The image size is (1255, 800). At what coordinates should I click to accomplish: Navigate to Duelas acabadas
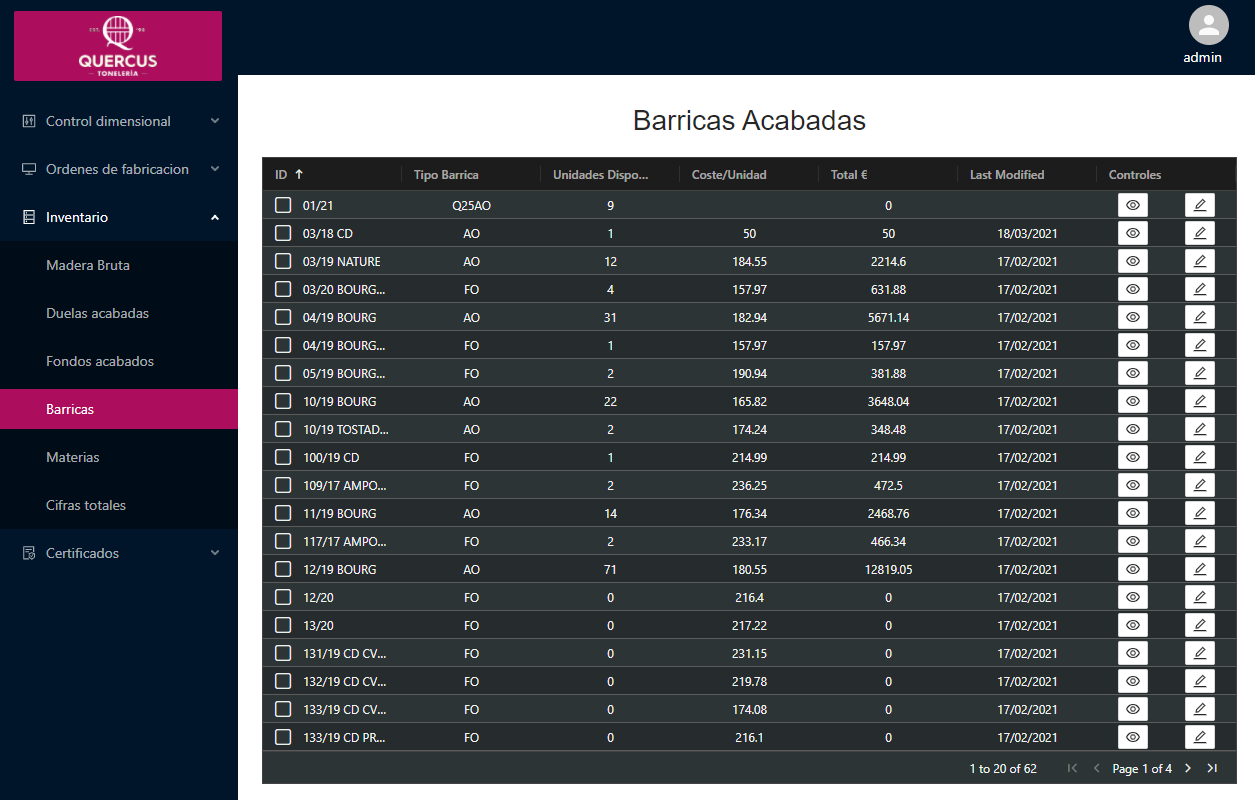[x=97, y=313]
